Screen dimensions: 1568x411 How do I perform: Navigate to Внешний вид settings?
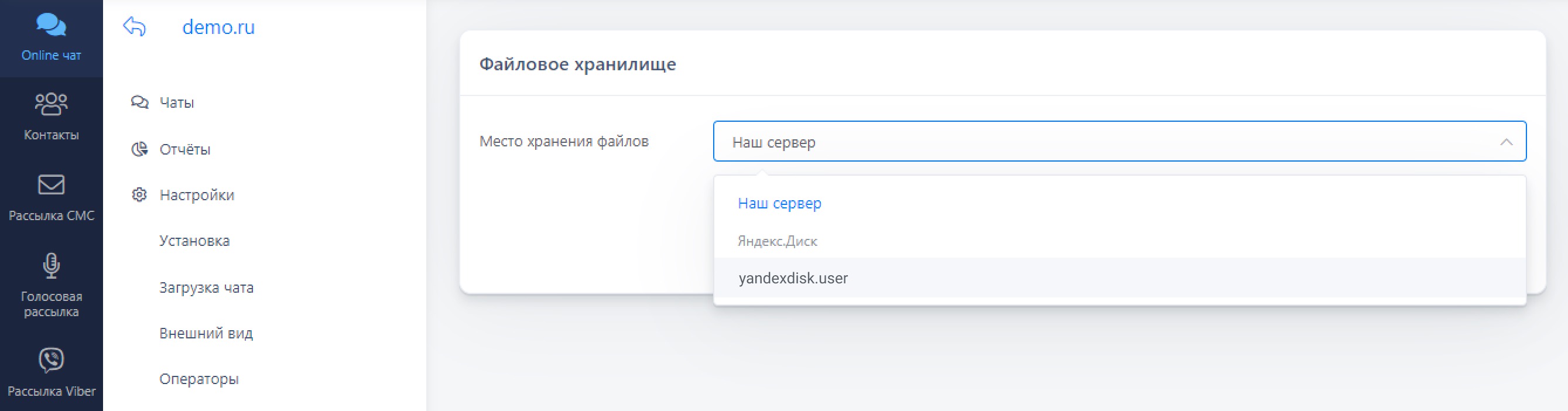click(x=206, y=333)
